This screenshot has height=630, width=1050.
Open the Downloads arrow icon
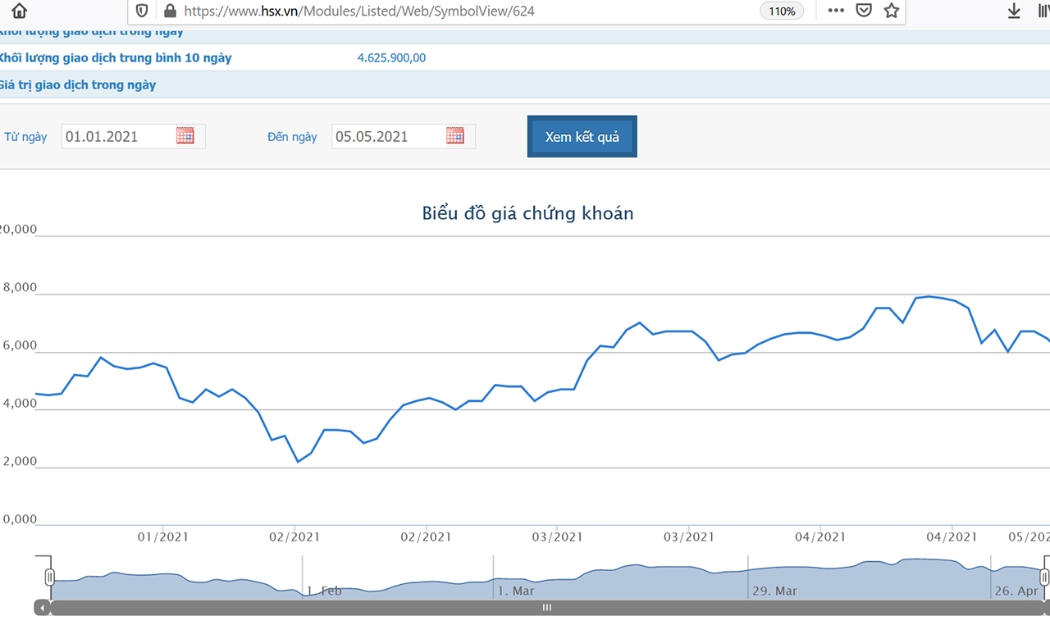click(x=1014, y=10)
